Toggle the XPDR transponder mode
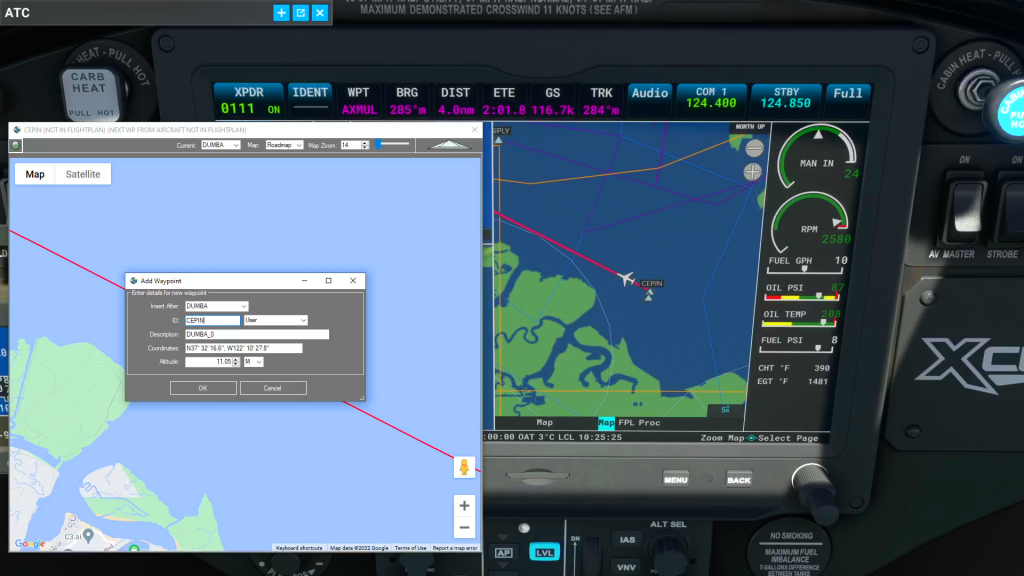 point(249,100)
